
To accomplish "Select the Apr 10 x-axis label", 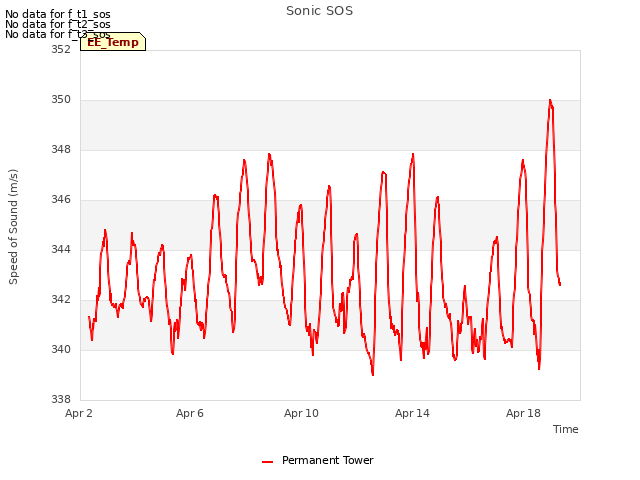I will 301,413.
